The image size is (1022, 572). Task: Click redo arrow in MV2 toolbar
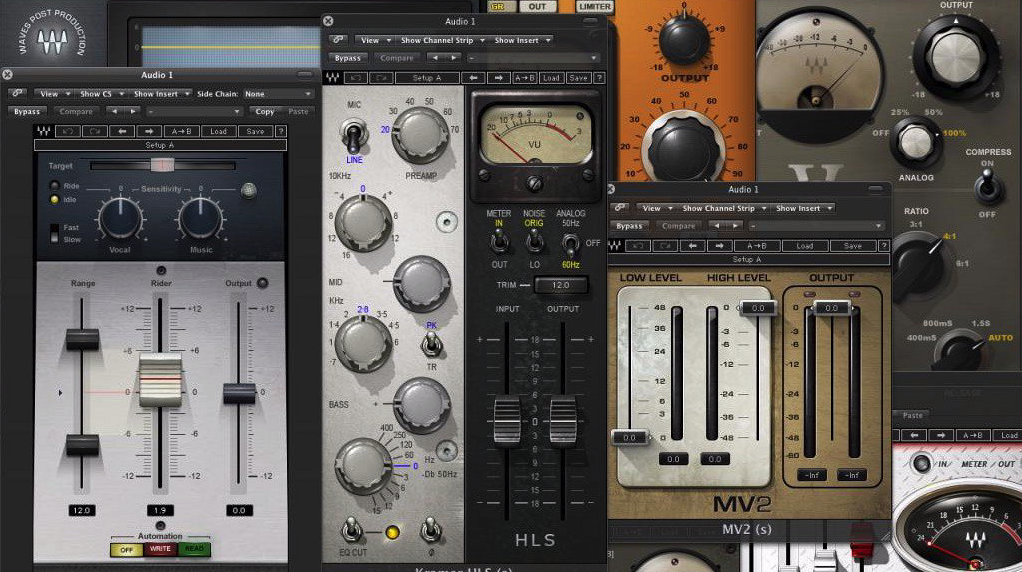665,246
